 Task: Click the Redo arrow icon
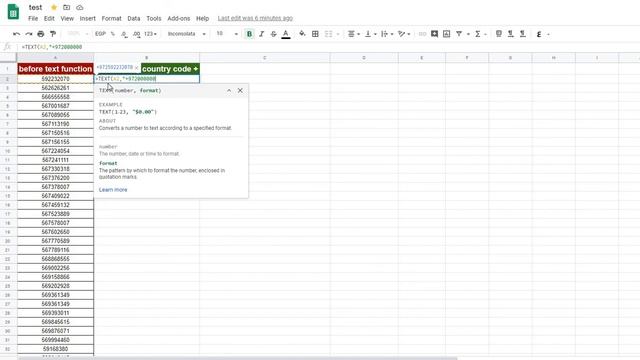pos(29,34)
